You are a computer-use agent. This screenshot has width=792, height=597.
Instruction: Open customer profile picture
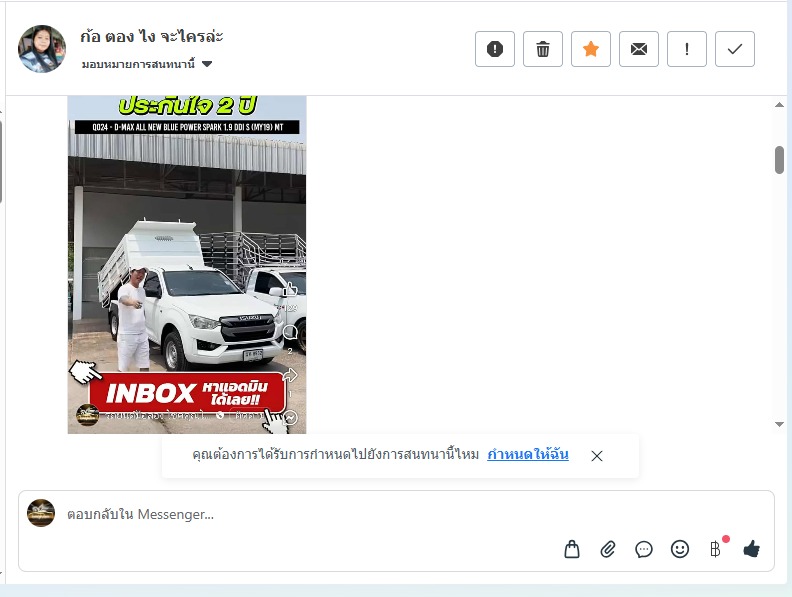pos(42,49)
